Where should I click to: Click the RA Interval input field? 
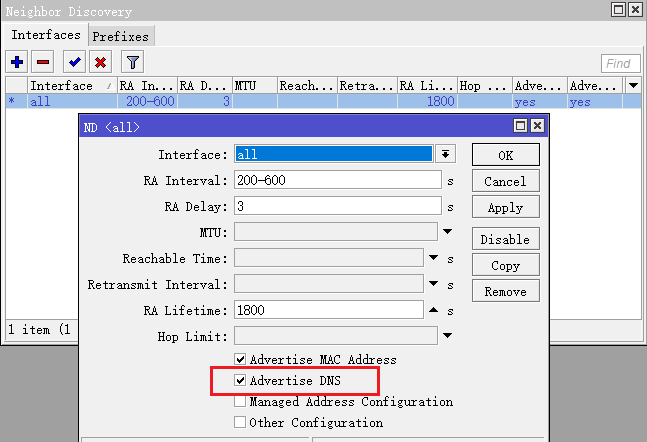click(337, 181)
